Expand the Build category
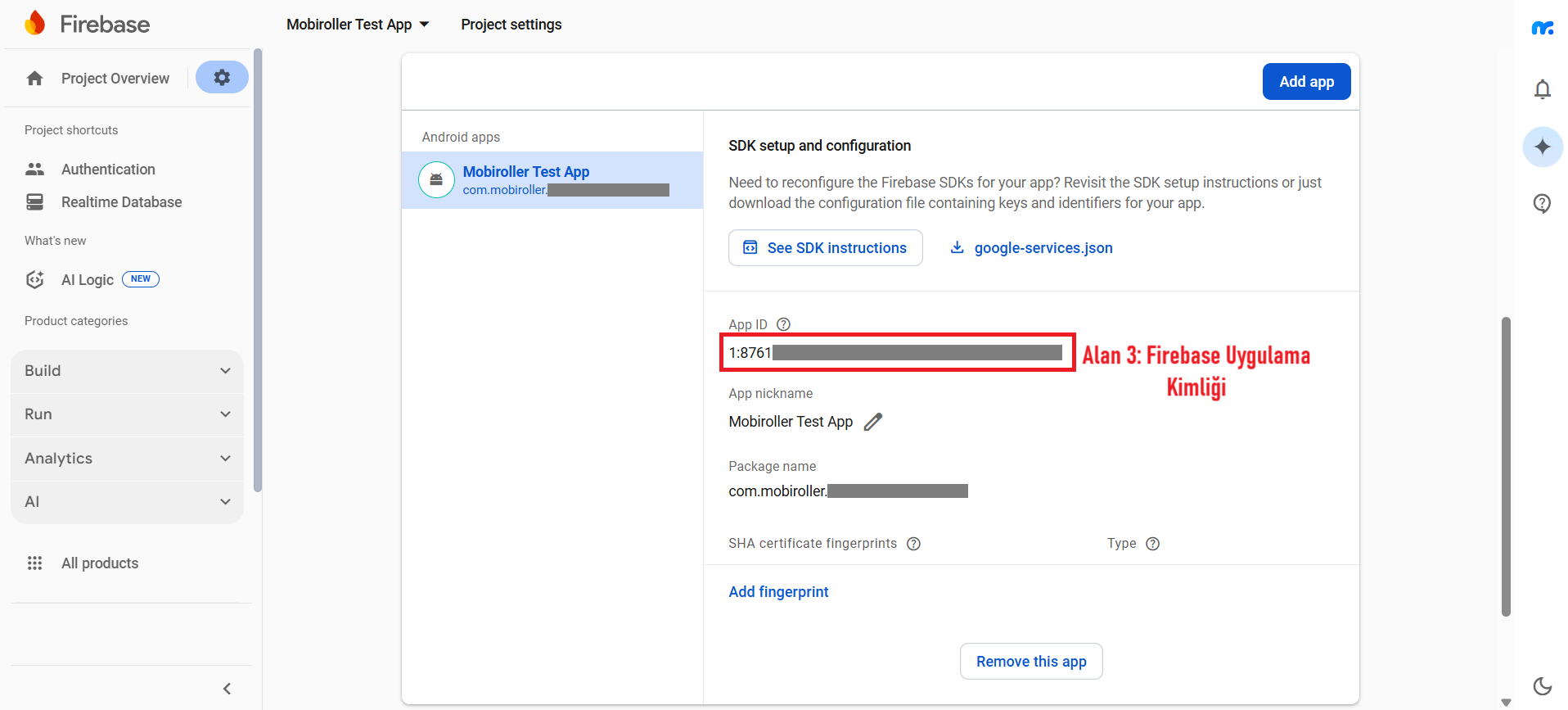The height and width of the screenshot is (710, 1568). (x=128, y=371)
